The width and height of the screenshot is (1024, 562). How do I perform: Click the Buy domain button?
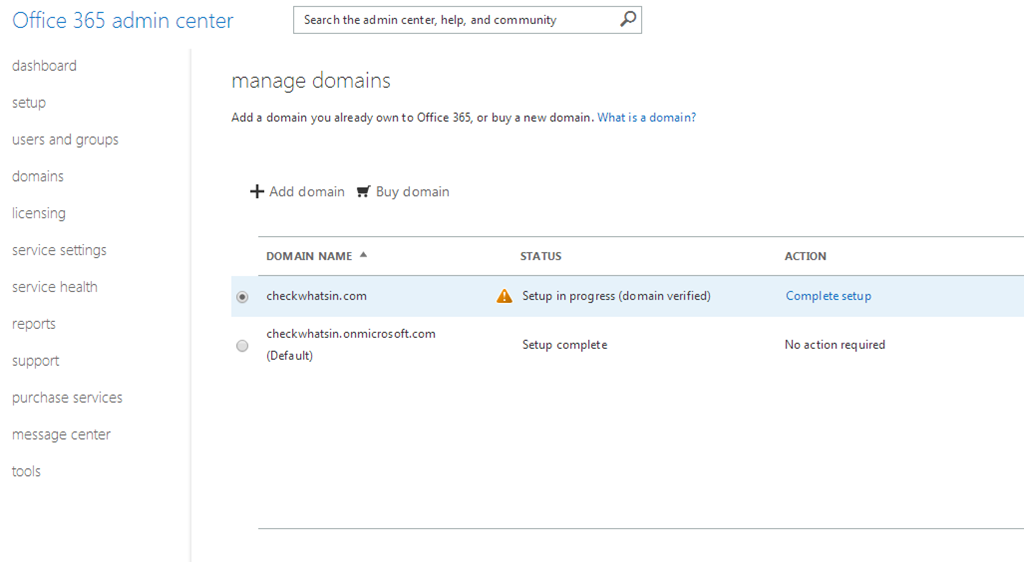403,191
